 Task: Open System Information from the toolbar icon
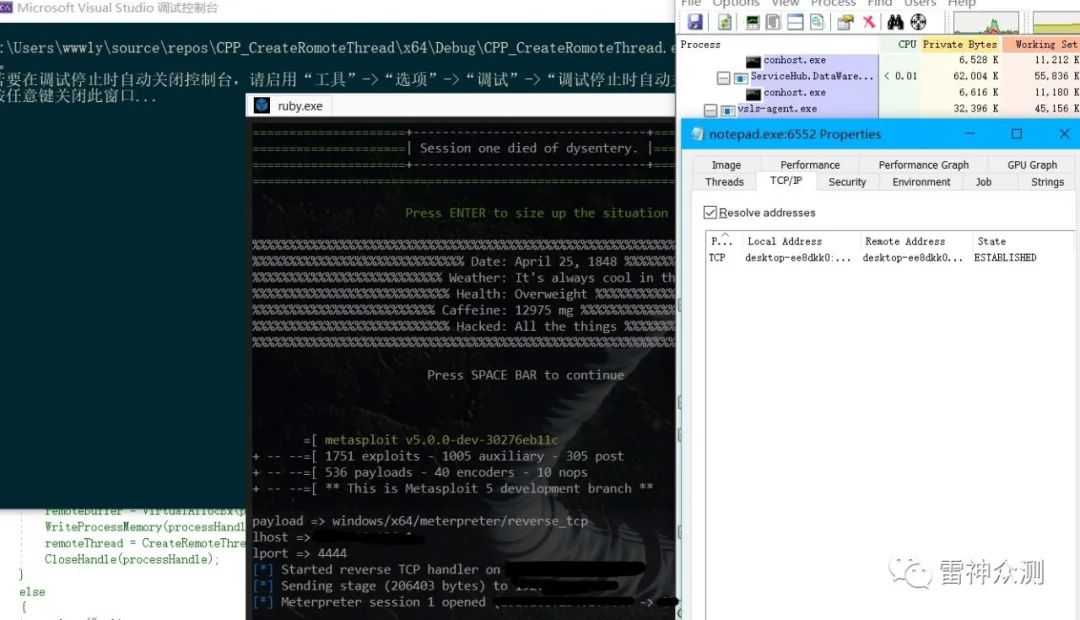pos(753,22)
